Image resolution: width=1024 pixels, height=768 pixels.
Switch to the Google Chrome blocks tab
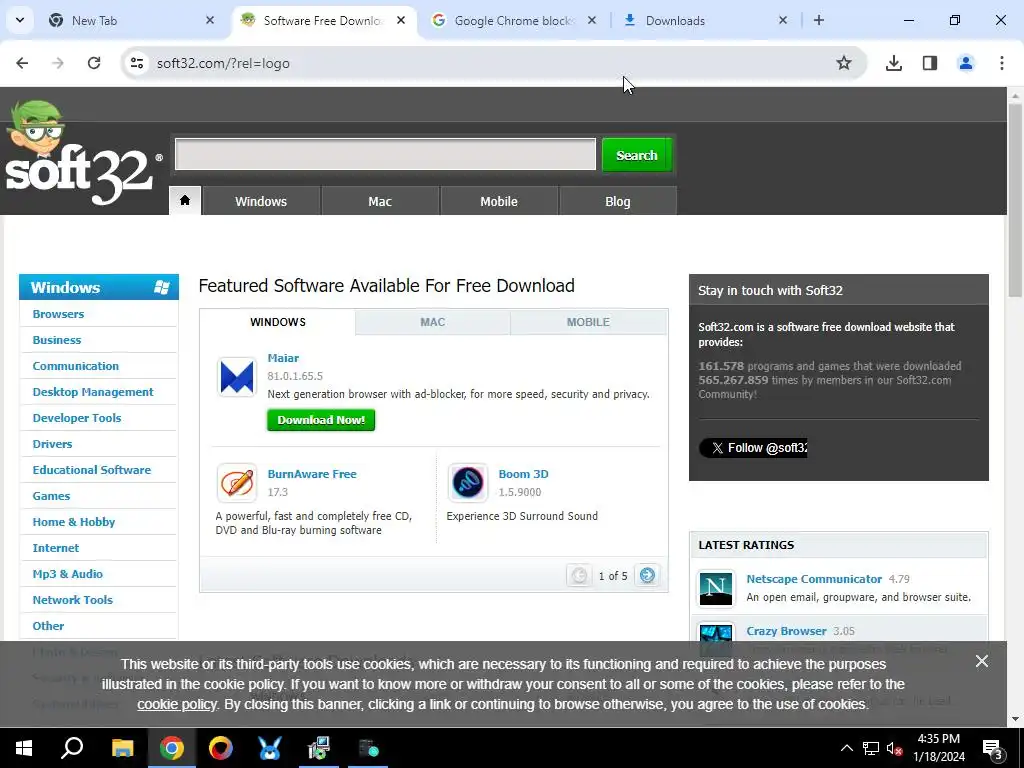click(515, 20)
